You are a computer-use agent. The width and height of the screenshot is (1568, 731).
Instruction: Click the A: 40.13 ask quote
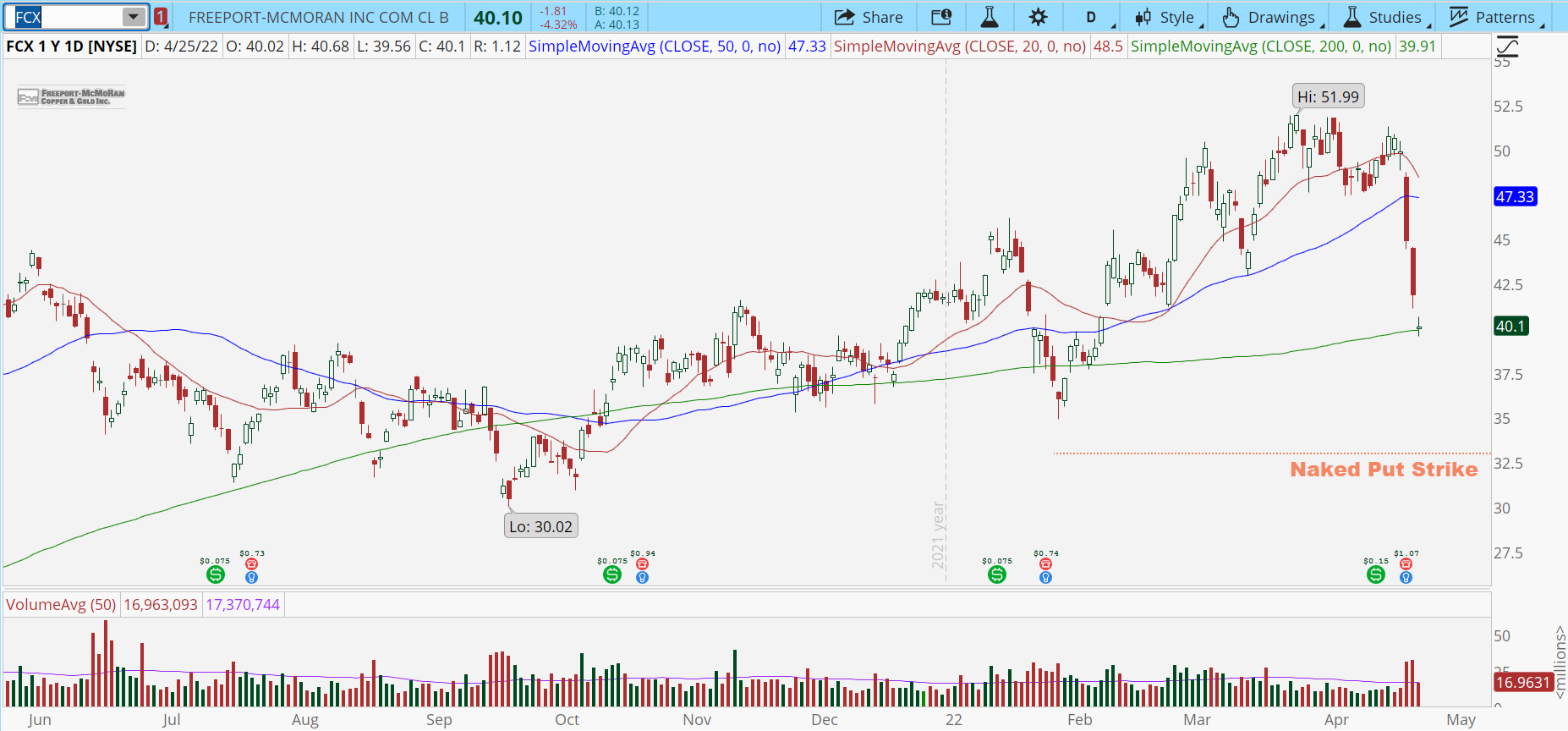click(x=617, y=25)
